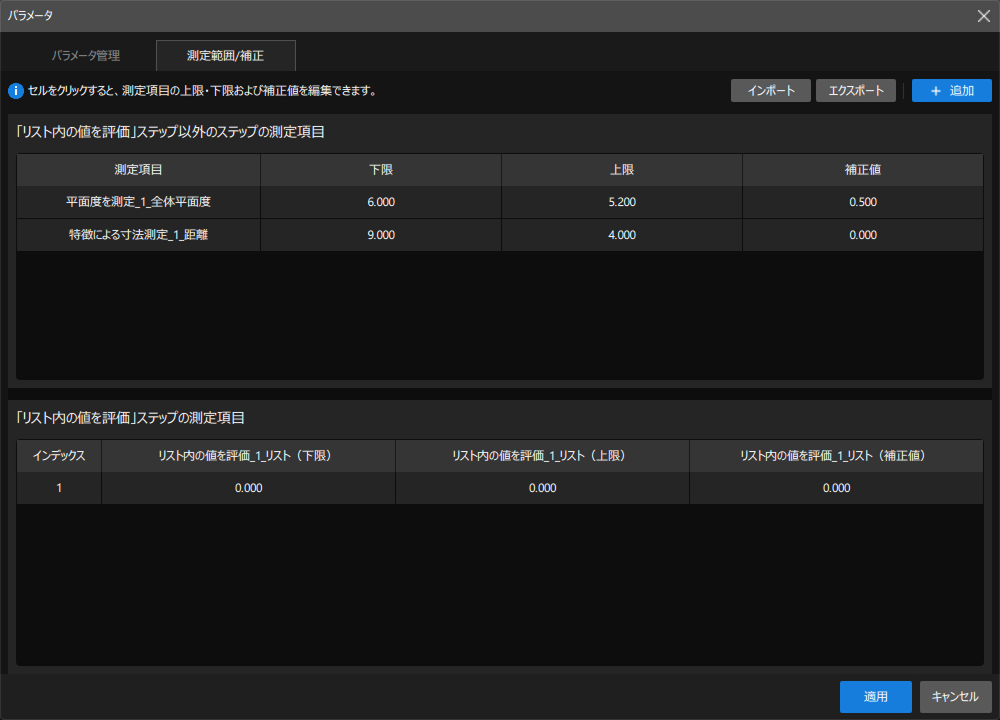Edit the 4.000 upper limit cell

tap(622, 235)
